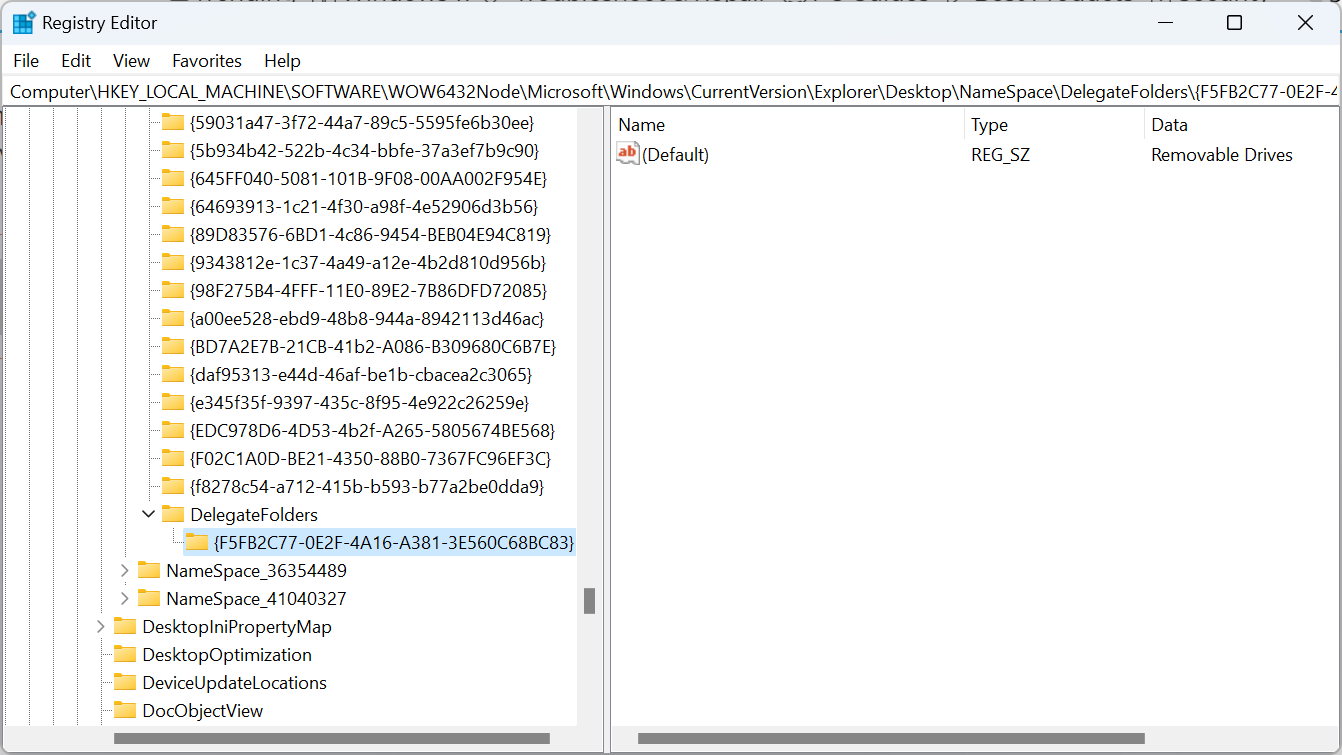
Task: Click the DelegateFolders folder icon
Action: 173,515
